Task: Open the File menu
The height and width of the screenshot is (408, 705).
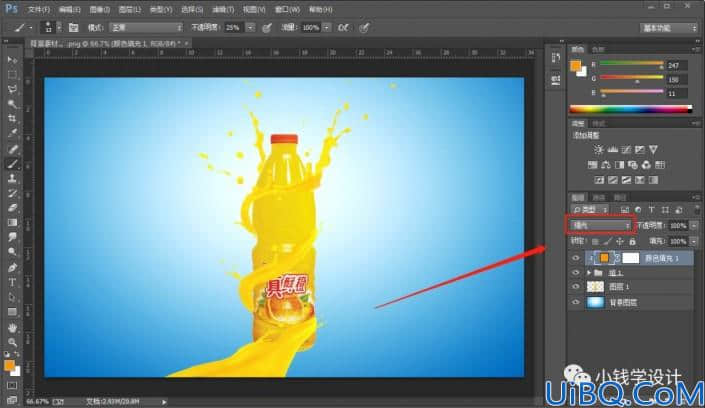Action: [x=39, y=9]
